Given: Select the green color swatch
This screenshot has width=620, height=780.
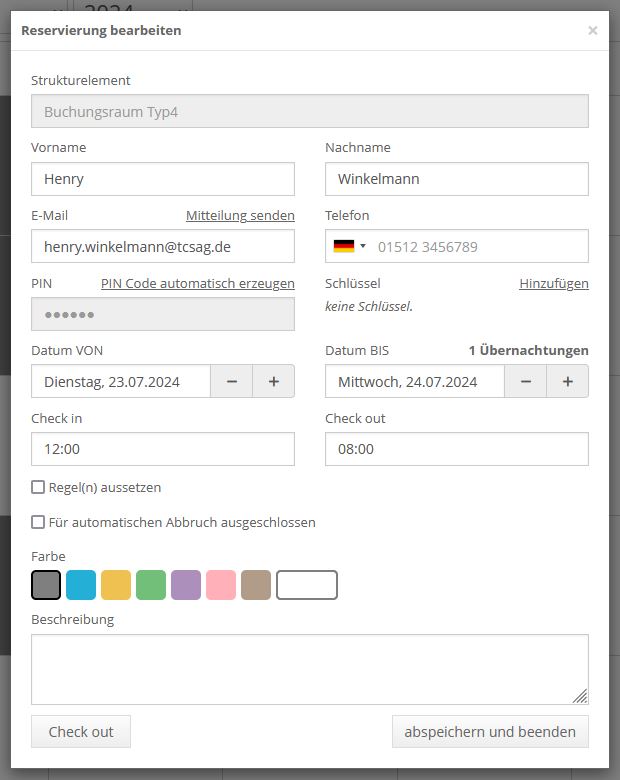Looking at the screenshot, I should (x=151, y=585).
